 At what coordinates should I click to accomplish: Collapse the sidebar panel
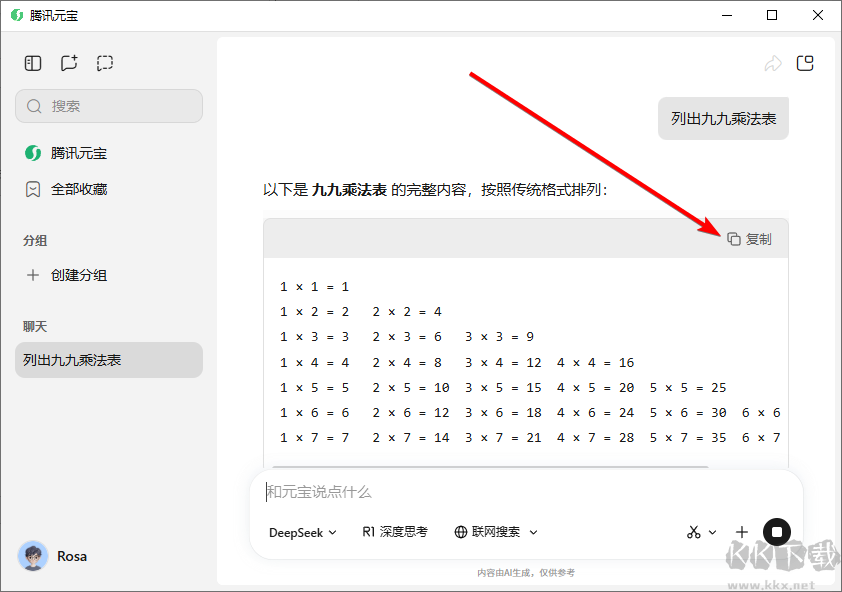tap(32, 63)
